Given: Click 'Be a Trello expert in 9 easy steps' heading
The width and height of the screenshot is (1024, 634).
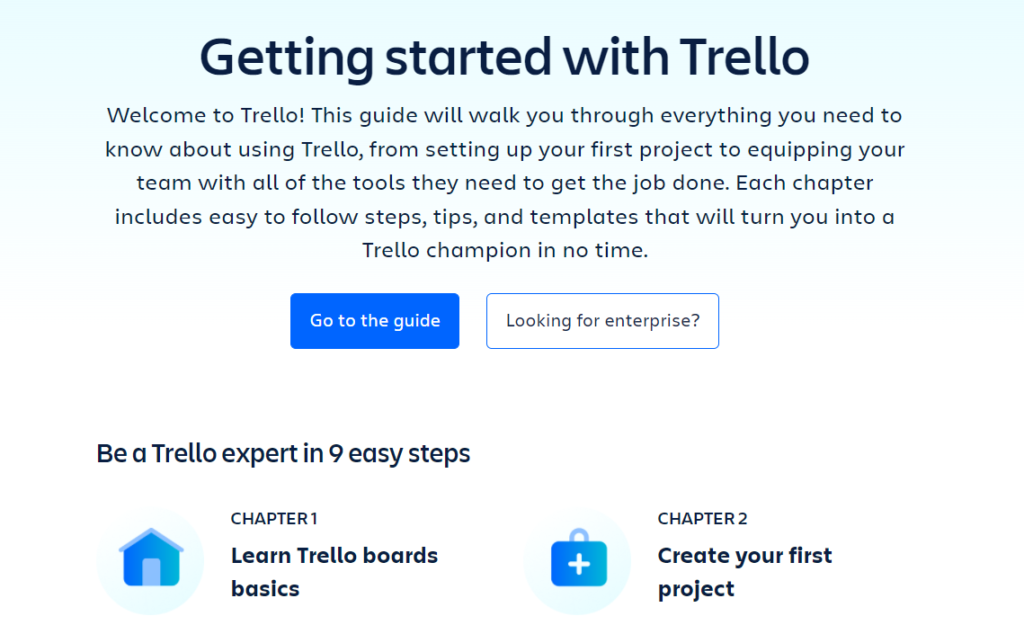Looking at the screenshot, I should (283, 453).
